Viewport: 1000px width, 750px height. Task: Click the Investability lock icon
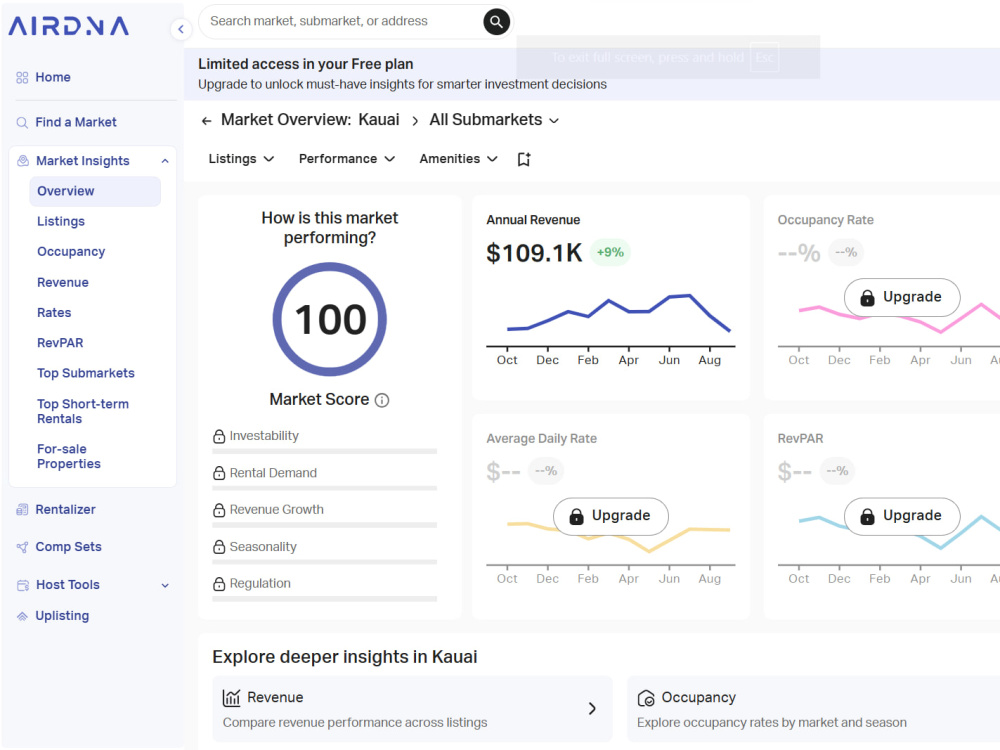(219, 436)
